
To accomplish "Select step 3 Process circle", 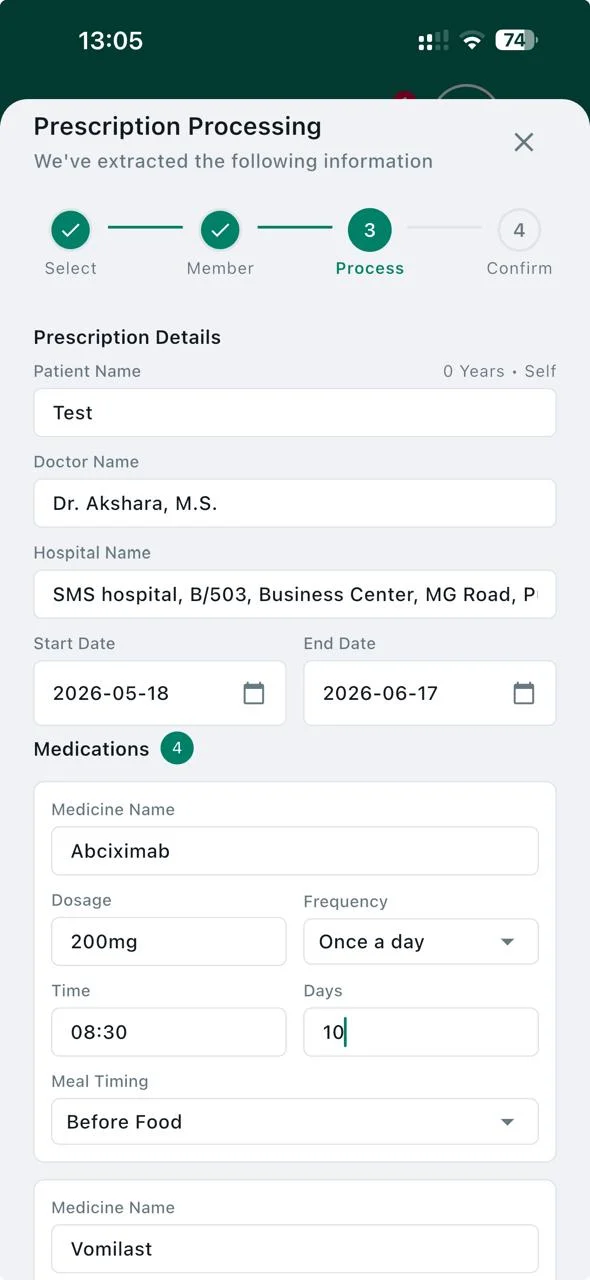I will [x=370, y=230].
